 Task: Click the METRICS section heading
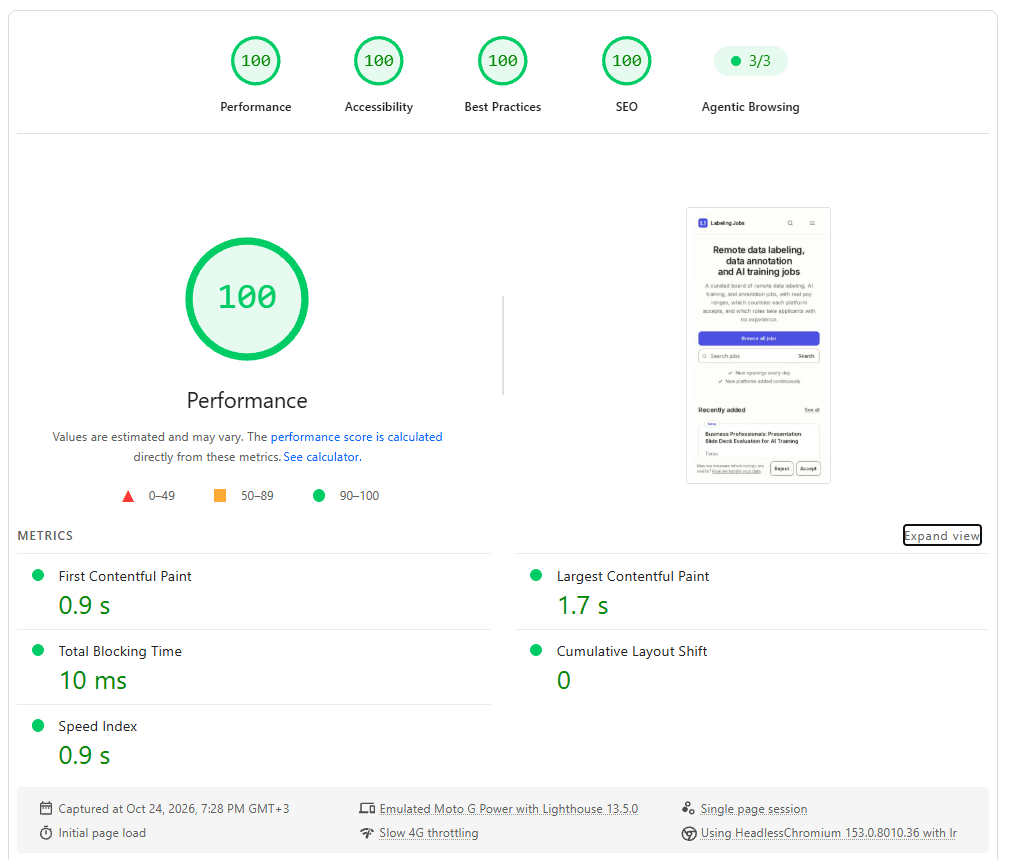click(x=45, y=536)
